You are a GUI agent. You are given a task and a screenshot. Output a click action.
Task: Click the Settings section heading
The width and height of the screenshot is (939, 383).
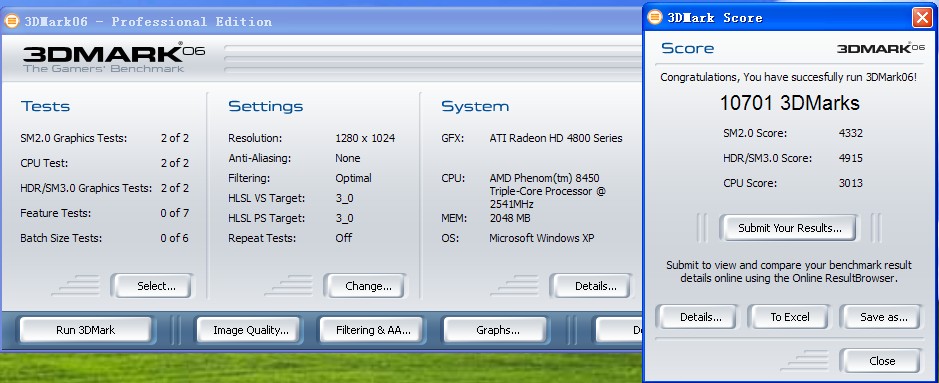[265, 107]
